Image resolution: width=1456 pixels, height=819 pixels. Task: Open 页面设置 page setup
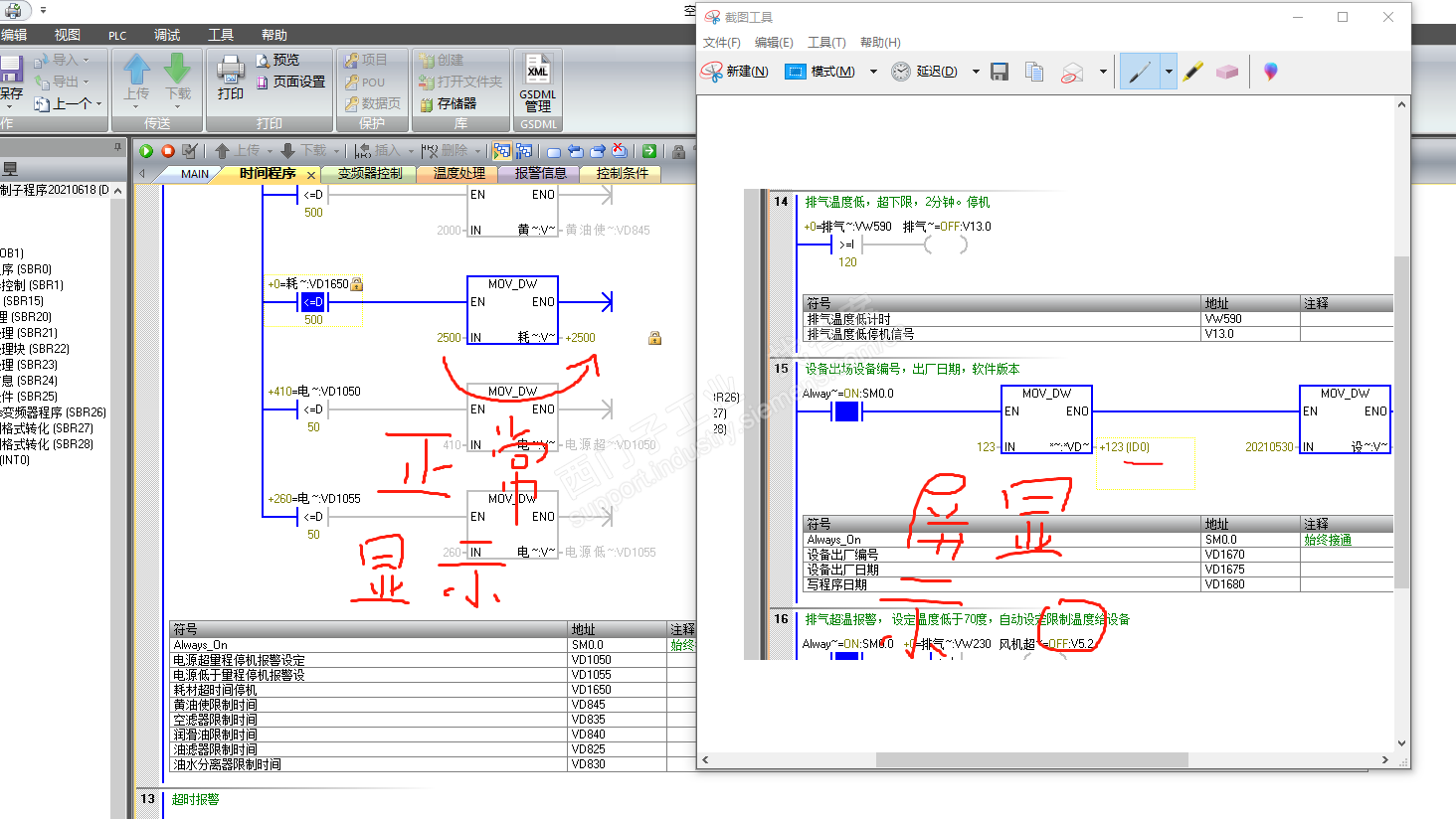coord(290,82)
